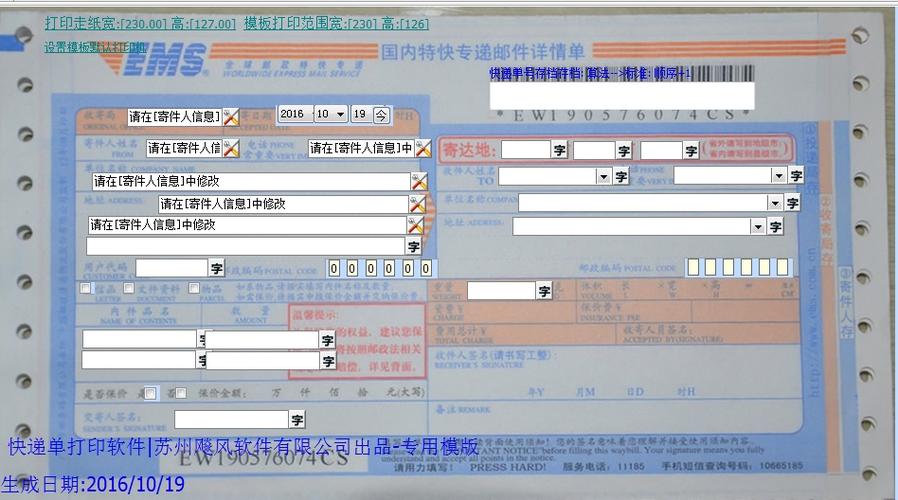898x500 pixels.
Task: Click the customer code 用户代码 input field
Action: coord(171,267)
